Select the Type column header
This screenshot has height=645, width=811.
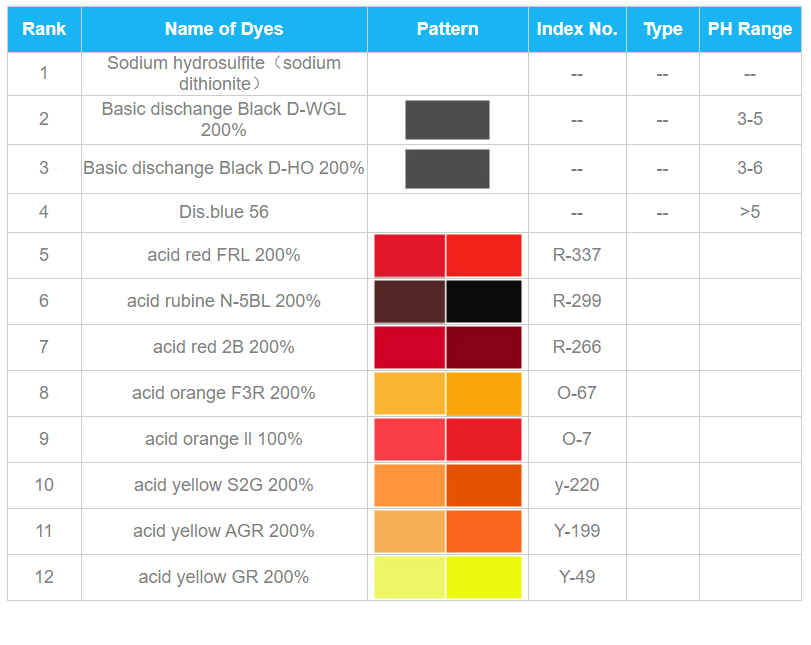pyautogui.click(x=663, y=29)
